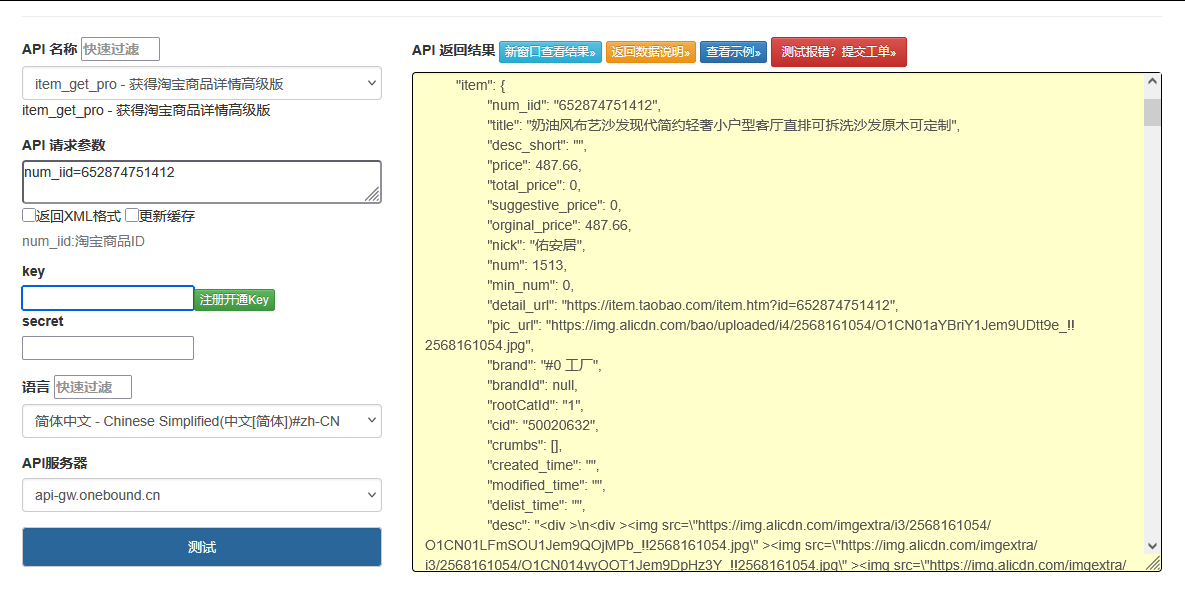Focus the key input field
Screen dimensions: 1185x591
108,298
